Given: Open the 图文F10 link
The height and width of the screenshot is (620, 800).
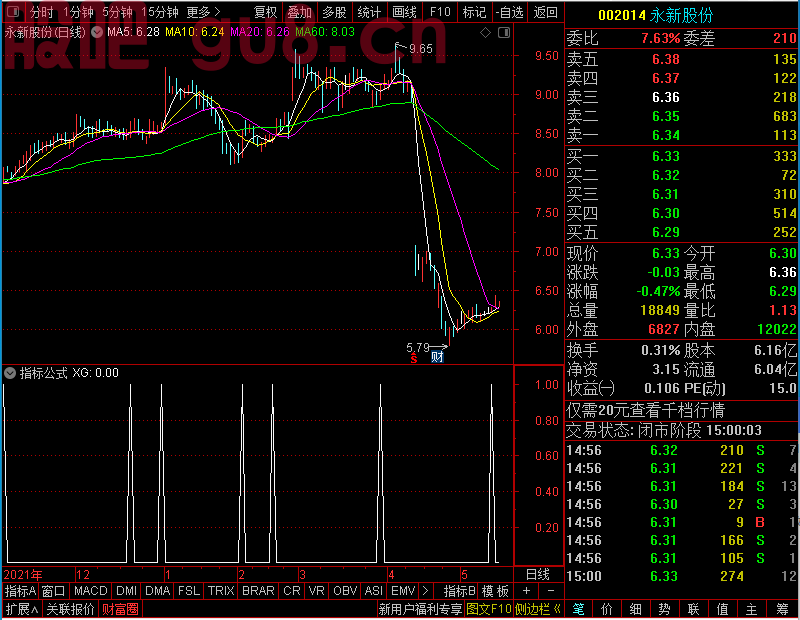Looking at the screenshot, I should coord(488,609).
